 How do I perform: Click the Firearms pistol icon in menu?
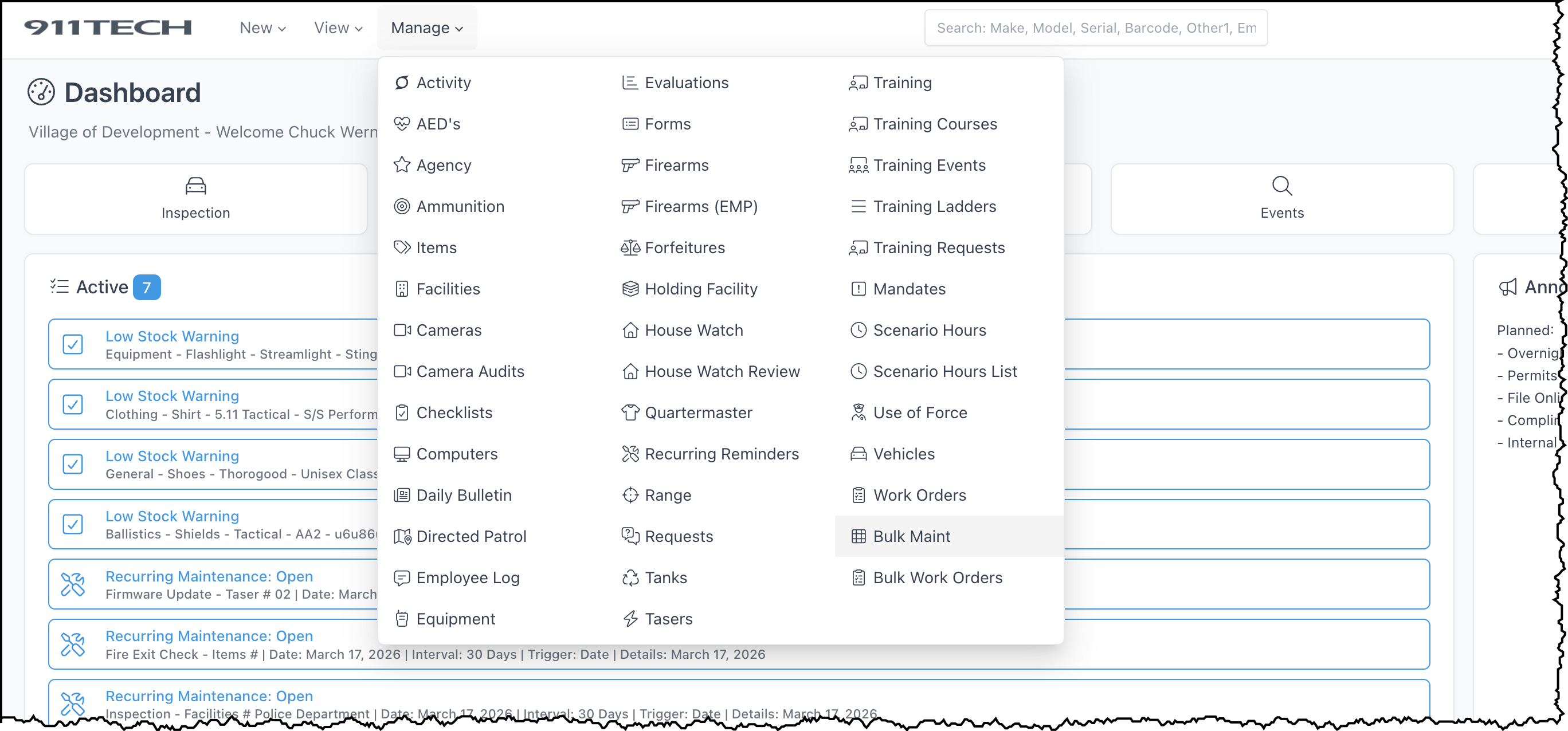630,165
